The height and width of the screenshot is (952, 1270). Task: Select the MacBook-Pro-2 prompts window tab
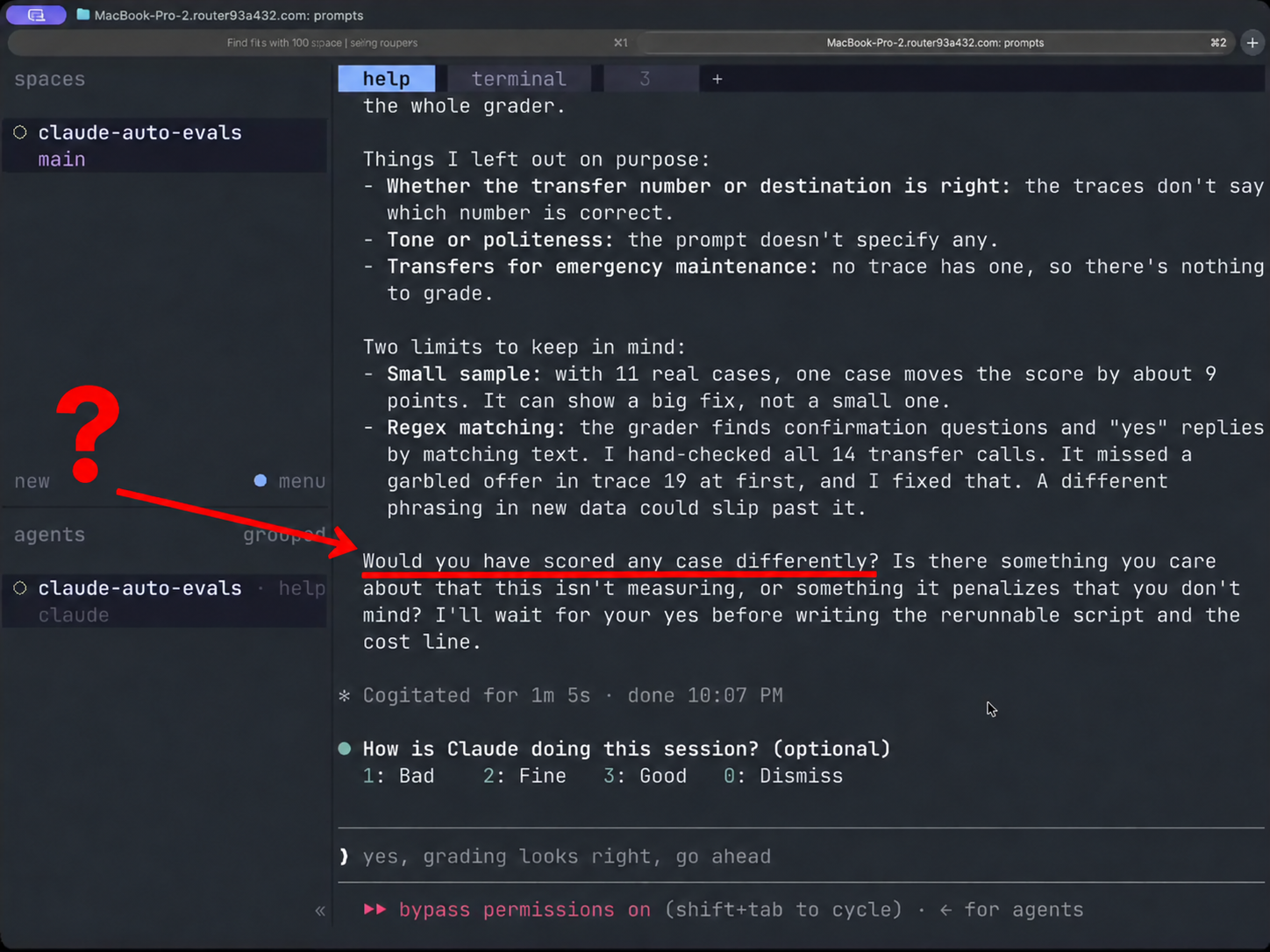[936, 42]
